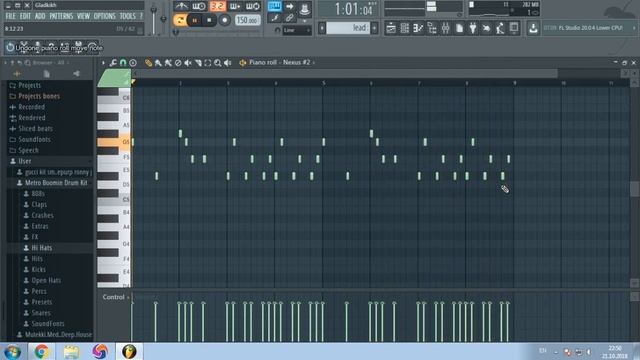Select the Delete tool in piano roll toolbar
Screen dimensions: 640x360
pos(178,62)
